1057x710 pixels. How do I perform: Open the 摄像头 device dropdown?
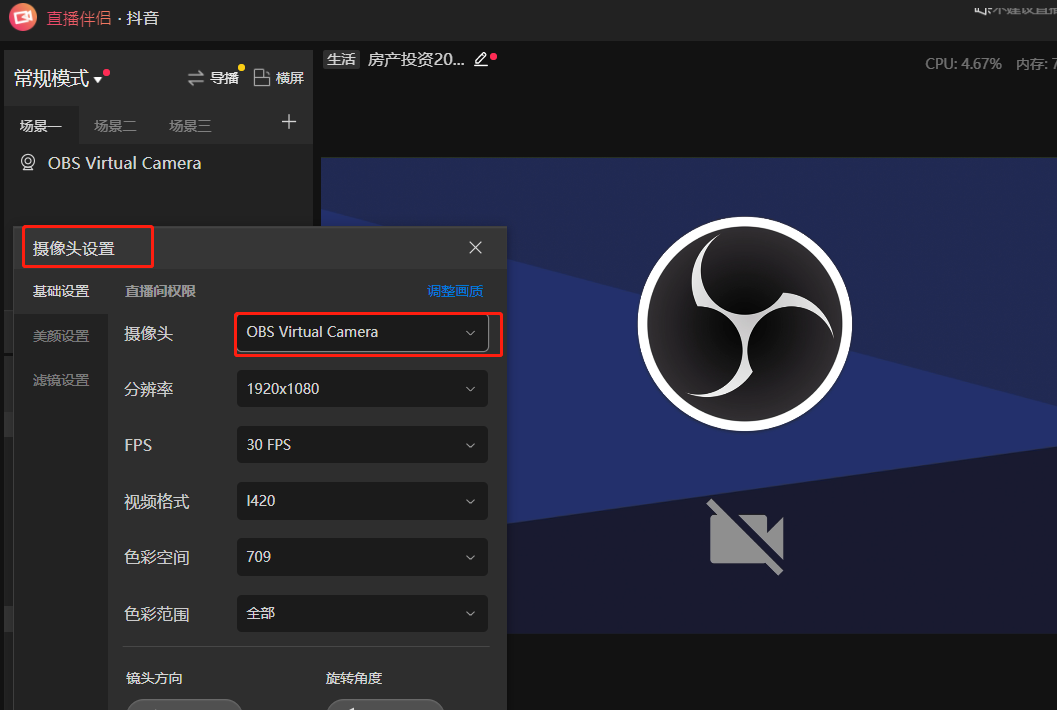coord(363,332)
